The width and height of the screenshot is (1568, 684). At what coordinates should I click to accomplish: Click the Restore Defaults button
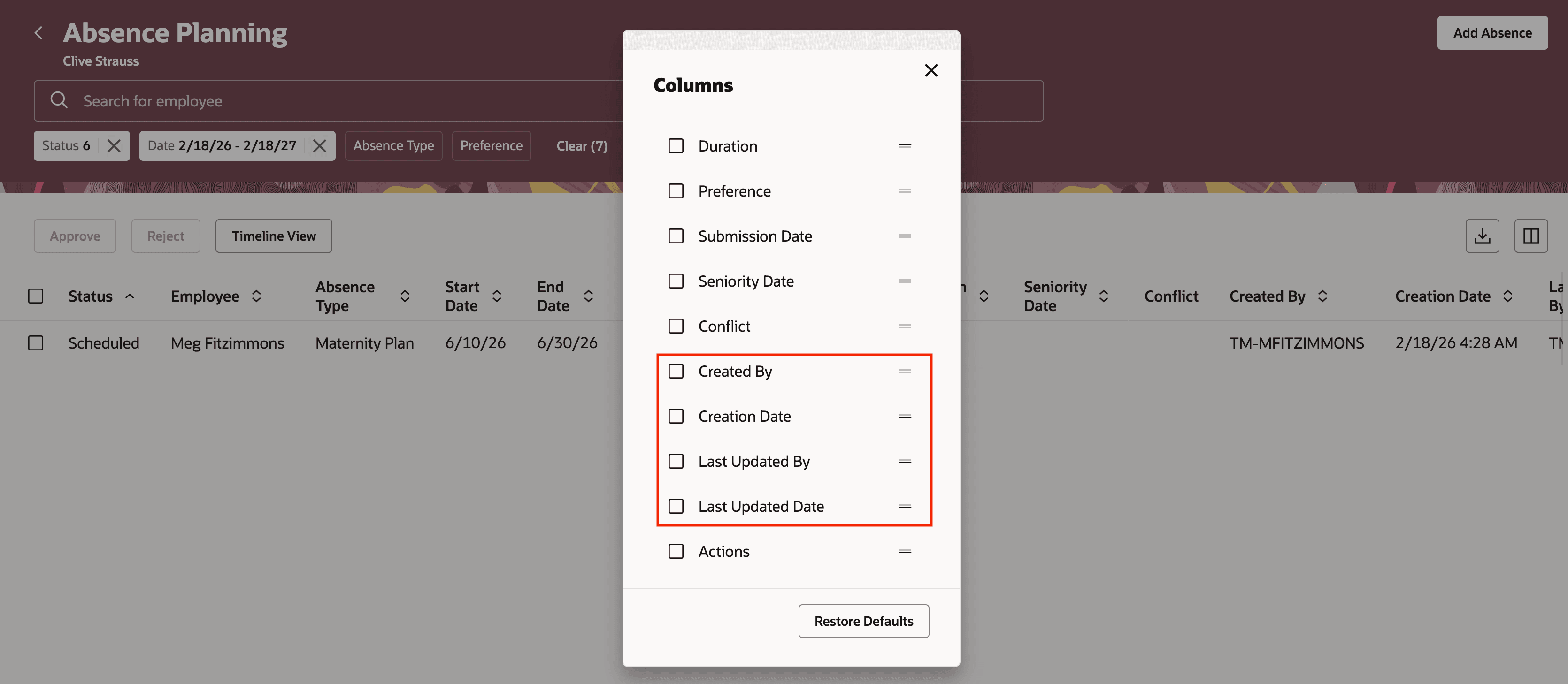tap(863, 621)
